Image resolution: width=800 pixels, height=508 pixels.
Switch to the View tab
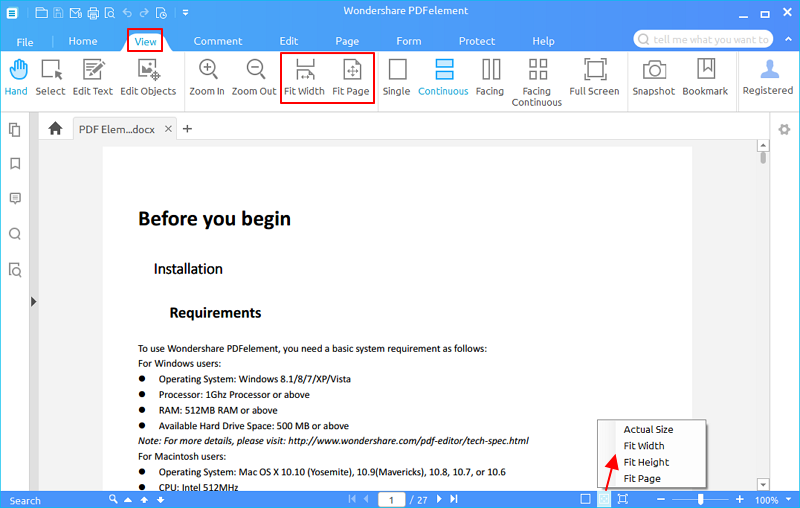click(x=145, y=42)
